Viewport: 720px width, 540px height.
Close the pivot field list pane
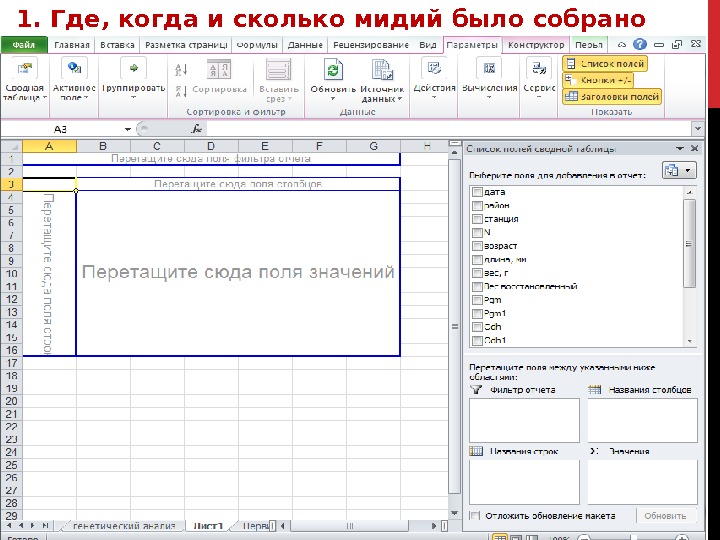(x=694, y=148)
